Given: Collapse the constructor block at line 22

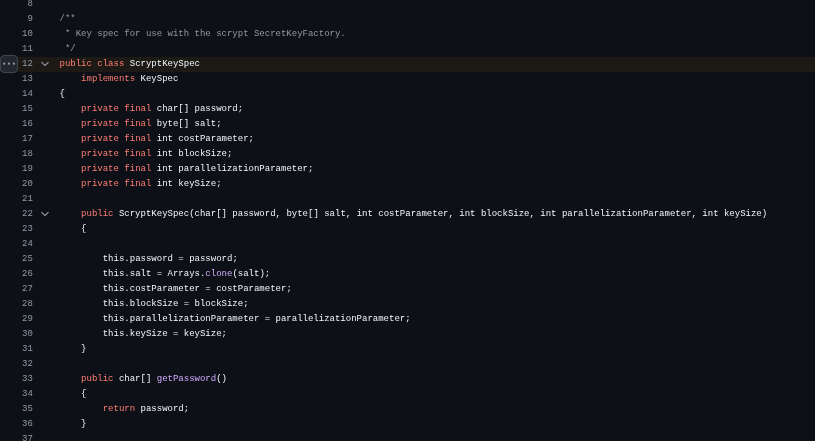Looking at the screenshot, I should pos(45,214).
